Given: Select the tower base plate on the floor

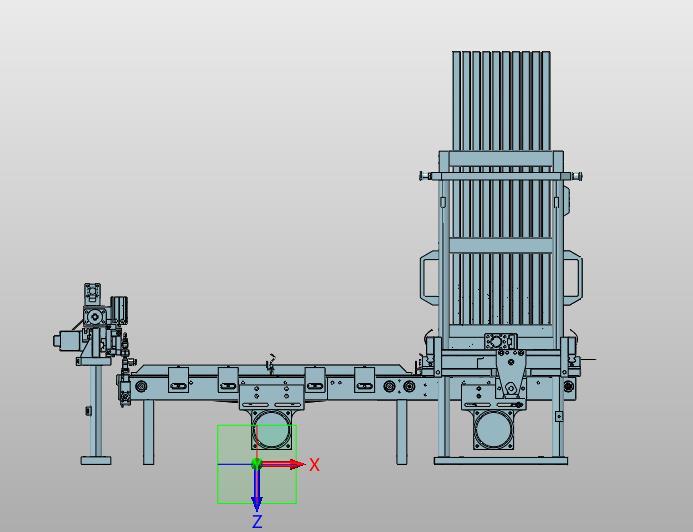Looking at the screenshot, I should click(501, 461).
